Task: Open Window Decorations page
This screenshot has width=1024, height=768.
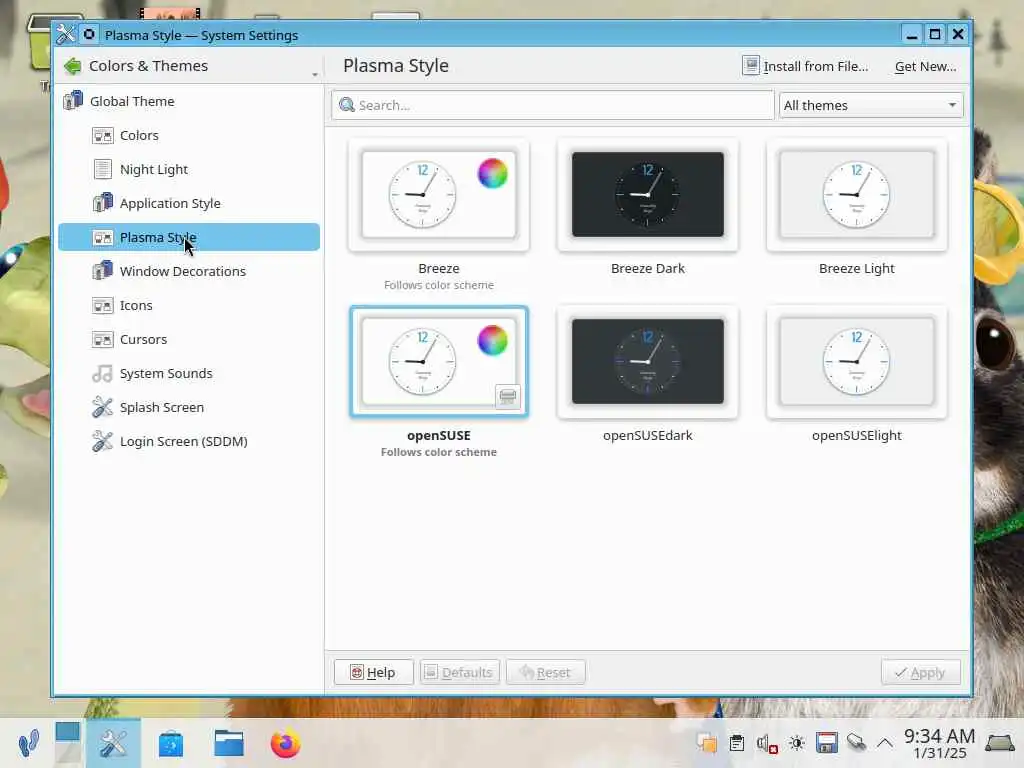Action: click(189, 271)
